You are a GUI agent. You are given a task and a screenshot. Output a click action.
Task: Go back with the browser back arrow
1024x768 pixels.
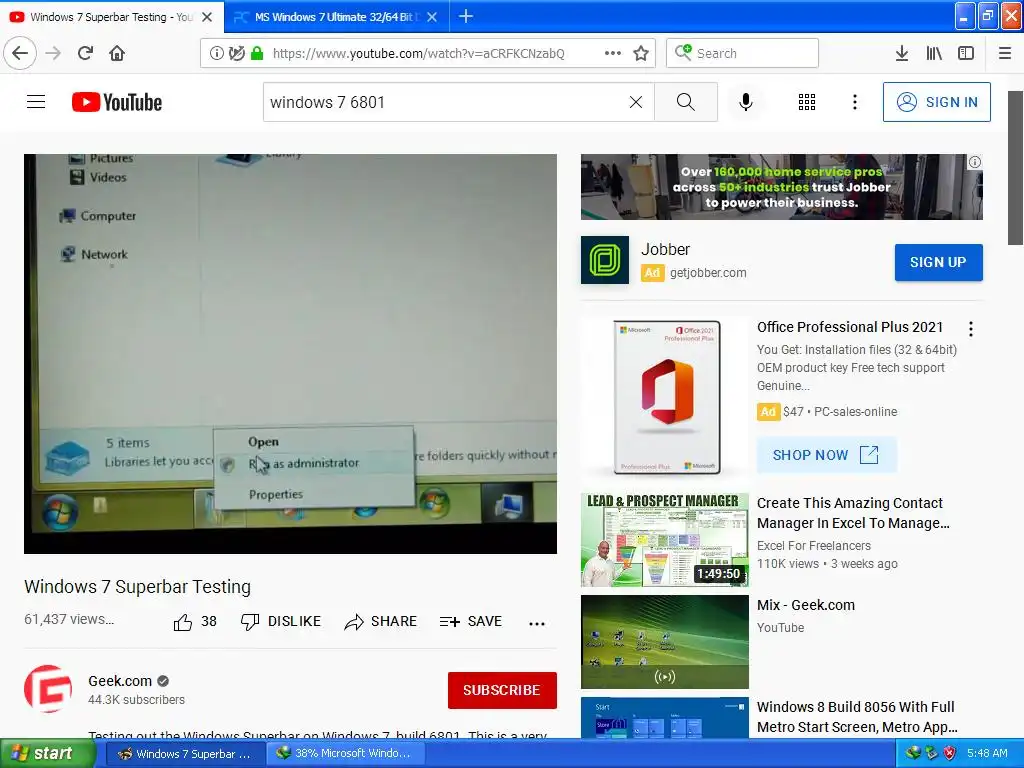click(20, 53)
